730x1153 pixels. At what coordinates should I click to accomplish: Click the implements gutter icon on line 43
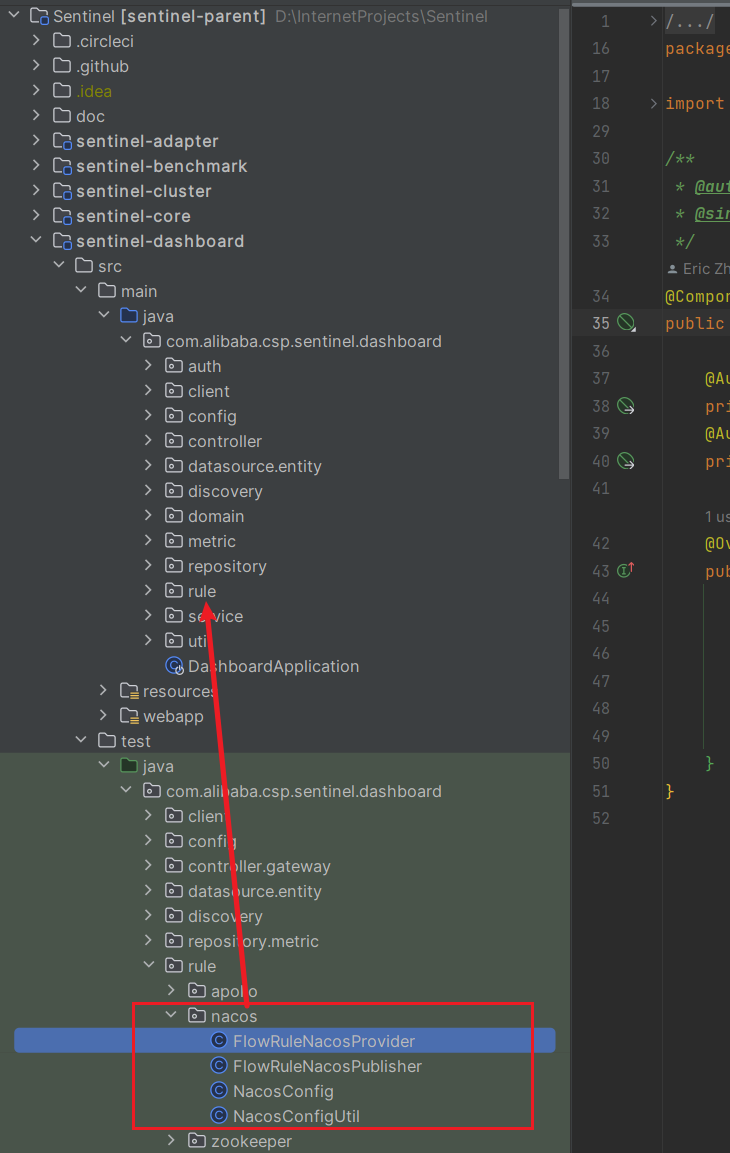pos(626,570)
